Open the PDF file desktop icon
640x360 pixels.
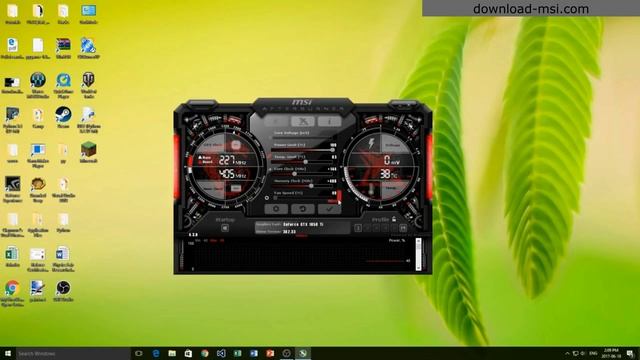point(12,49)
